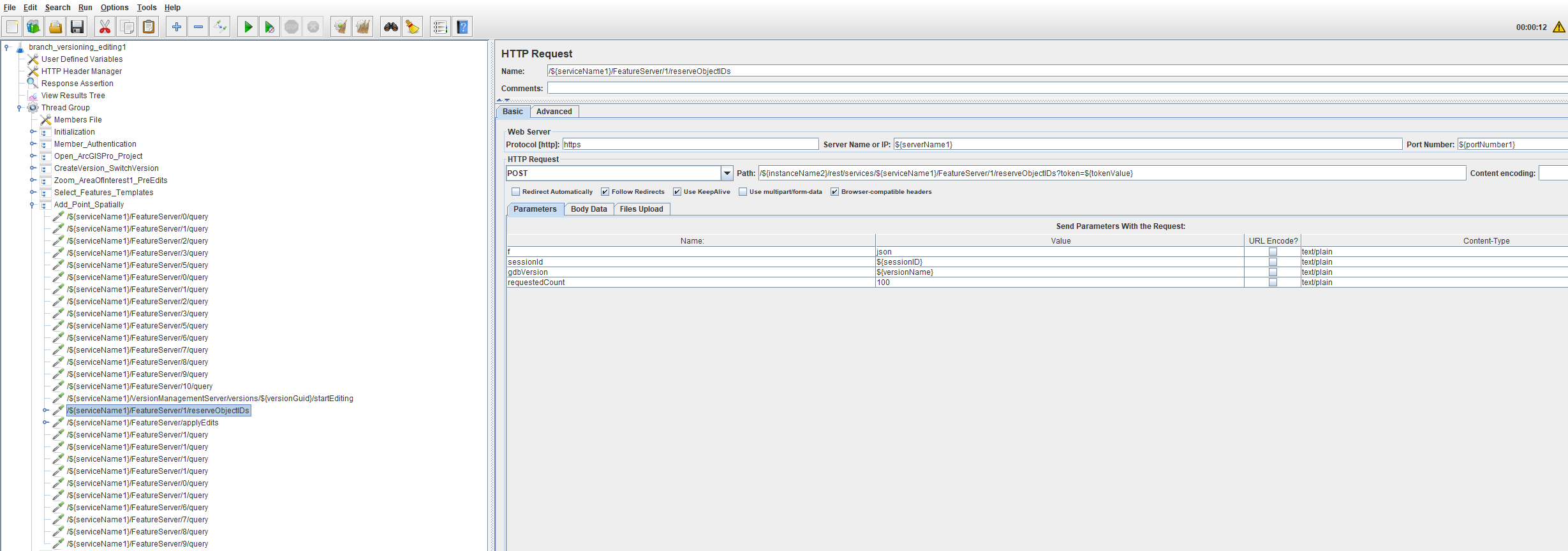The image size is (1568, 551).
Task: Click the Copy toolbar icon
Action: point(127,27)
